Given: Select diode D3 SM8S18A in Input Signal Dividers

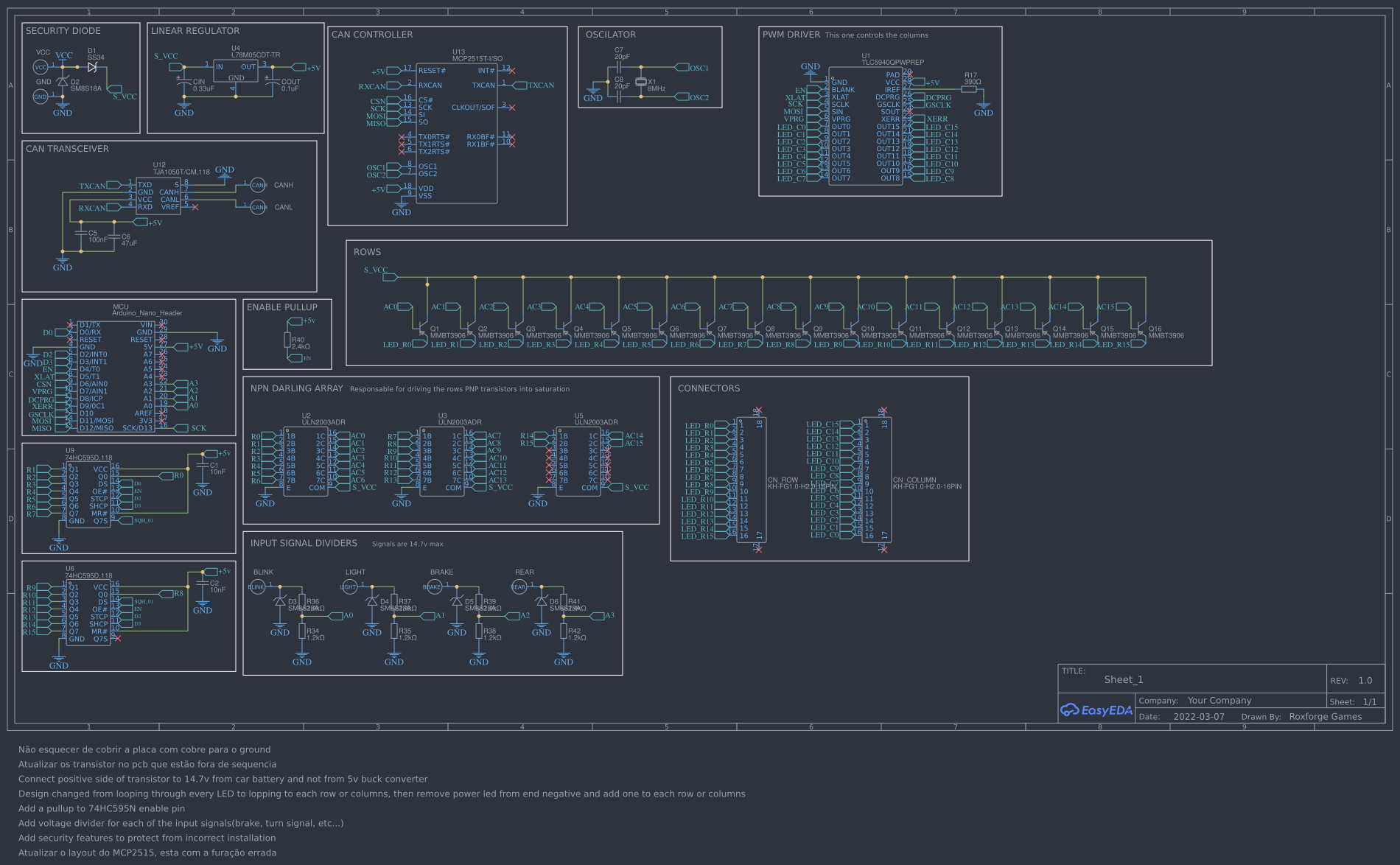Looking at the screenshot, I should click(281, 600).
